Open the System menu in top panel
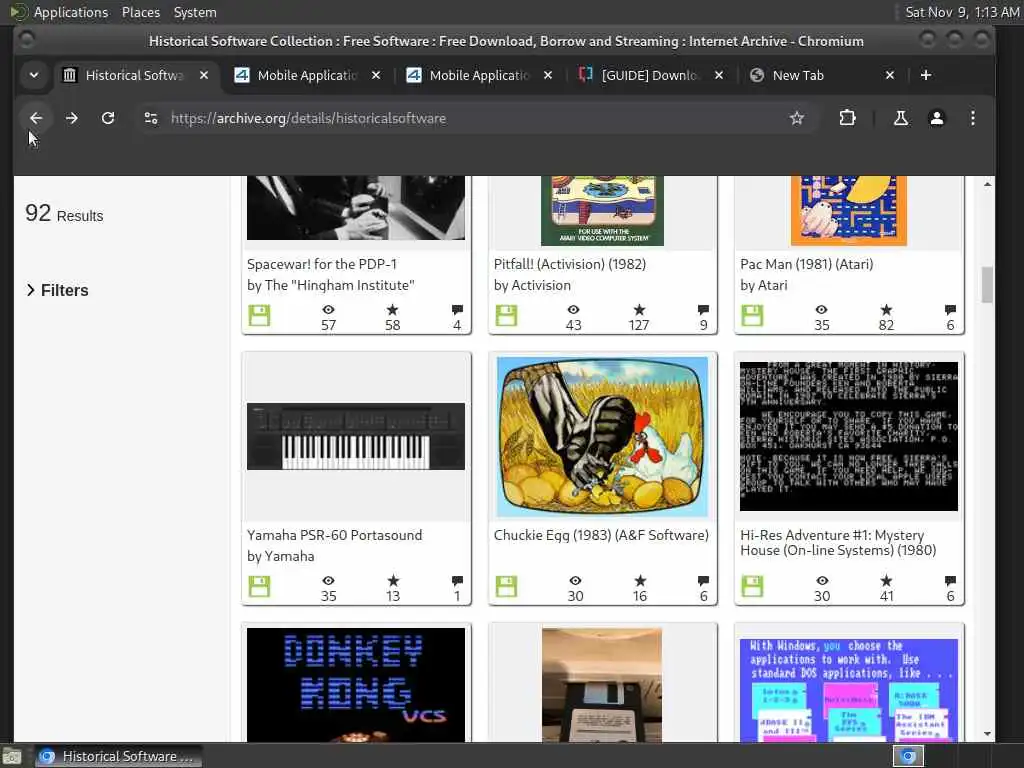This screenshot has height=768, width=1024. 195,12
